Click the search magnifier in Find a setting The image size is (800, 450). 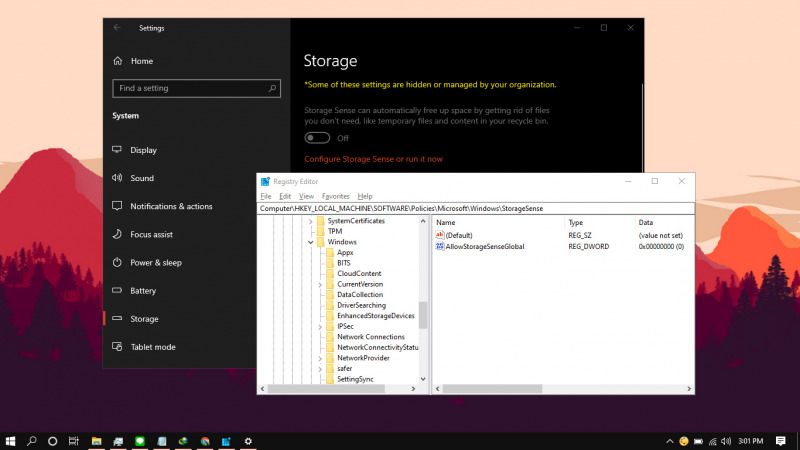(x=272, y=88)
